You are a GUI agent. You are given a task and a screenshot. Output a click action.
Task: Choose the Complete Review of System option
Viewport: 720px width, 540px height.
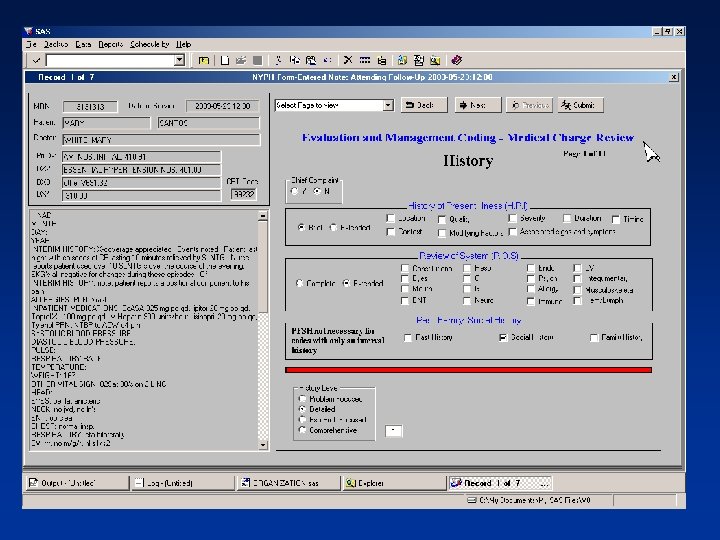pos(302,284)
